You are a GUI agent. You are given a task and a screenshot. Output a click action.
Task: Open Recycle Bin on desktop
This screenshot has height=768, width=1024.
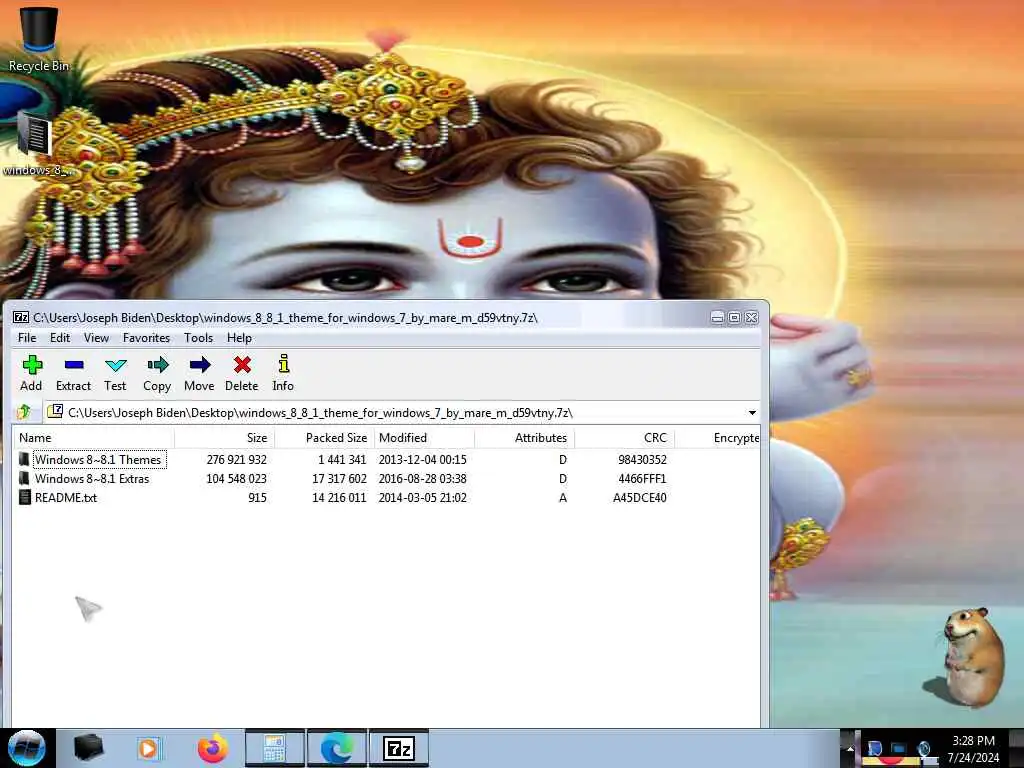click(39, 38)
